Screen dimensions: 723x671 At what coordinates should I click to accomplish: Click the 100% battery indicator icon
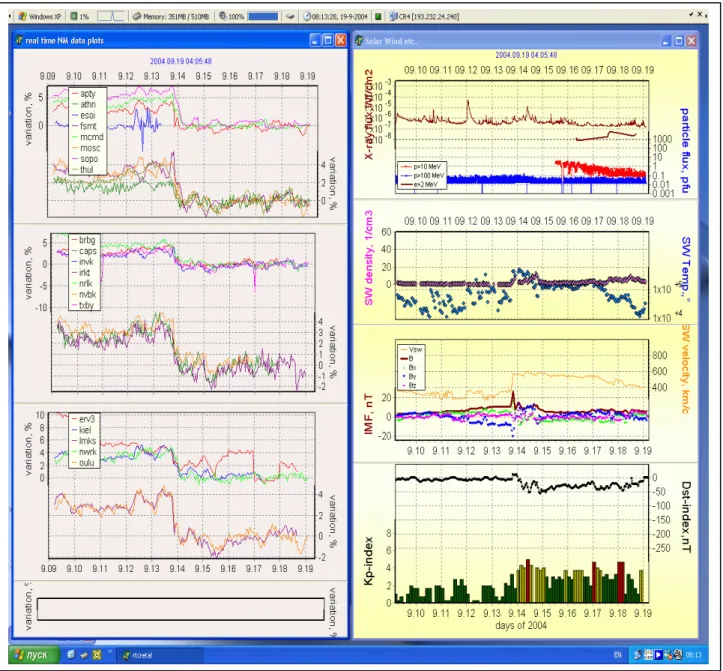tap(223, 17)
